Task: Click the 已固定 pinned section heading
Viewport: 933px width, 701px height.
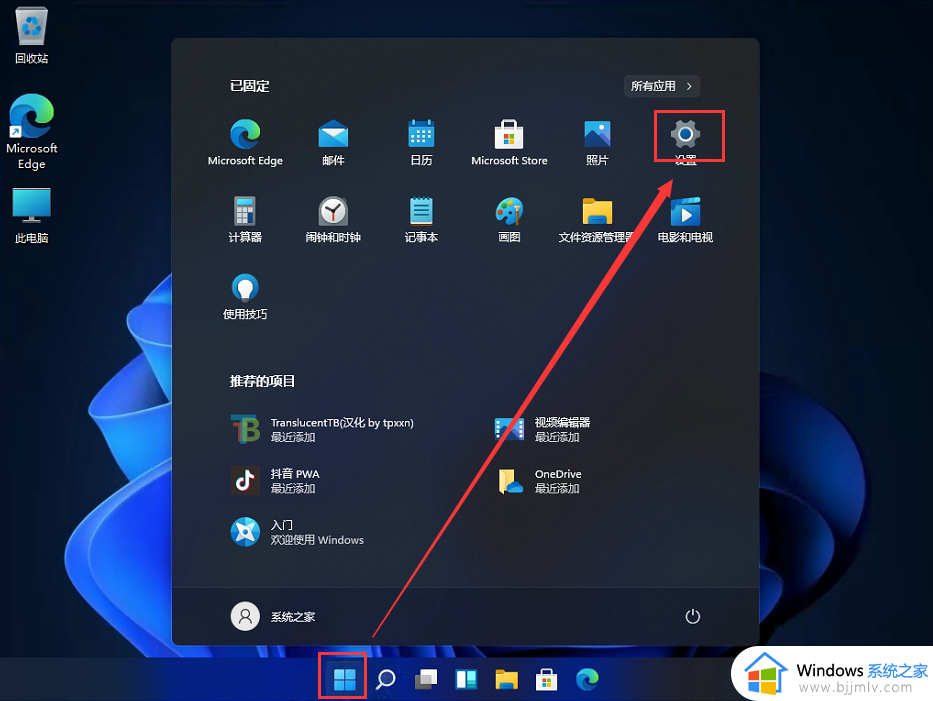Action: 249,86
